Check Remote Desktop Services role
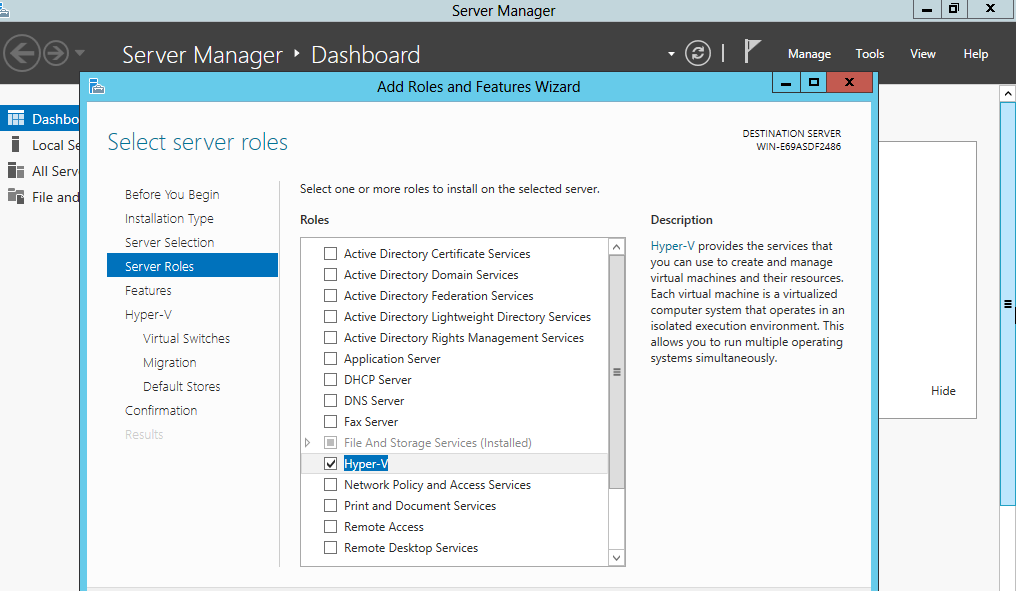 pyautogui.click(x=330, y=548)
